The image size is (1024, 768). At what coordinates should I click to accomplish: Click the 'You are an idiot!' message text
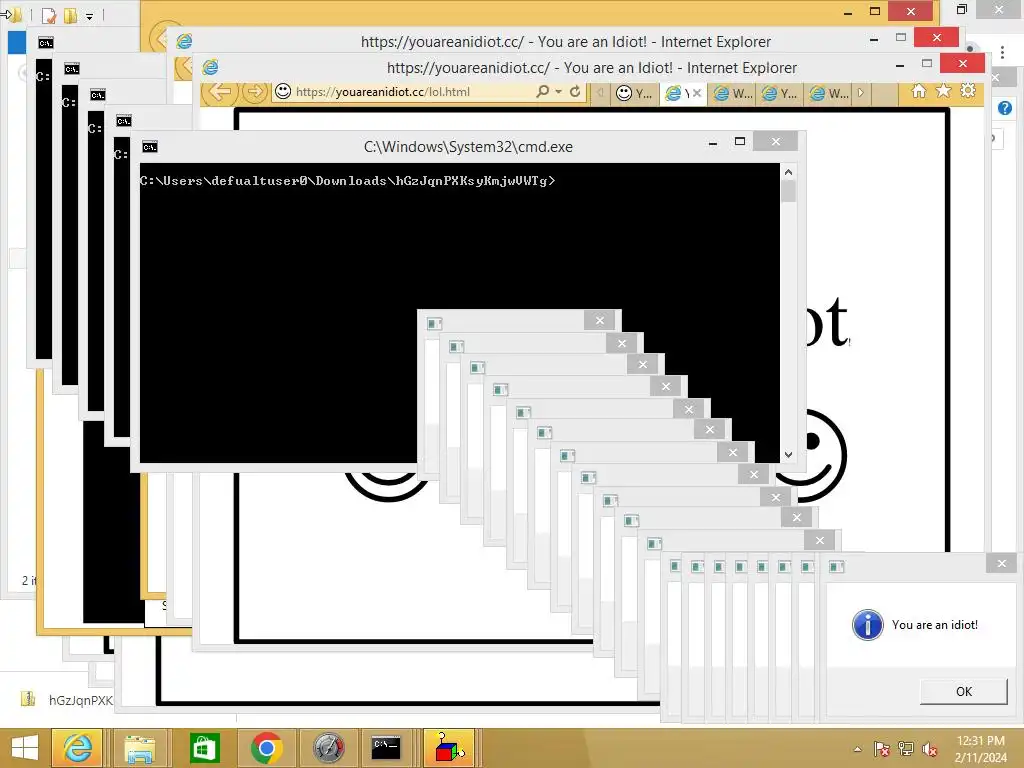(x=935, y=625)
